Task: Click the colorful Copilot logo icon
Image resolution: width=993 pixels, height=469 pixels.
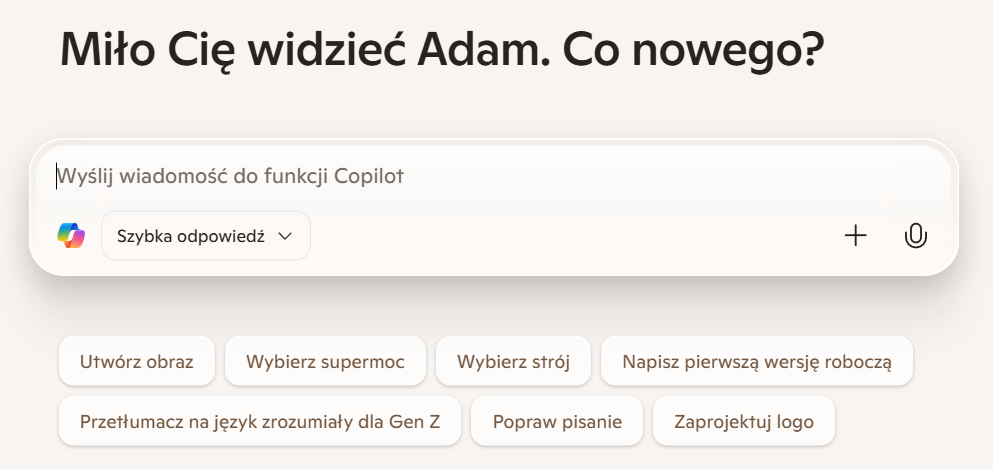Action: 71,235
